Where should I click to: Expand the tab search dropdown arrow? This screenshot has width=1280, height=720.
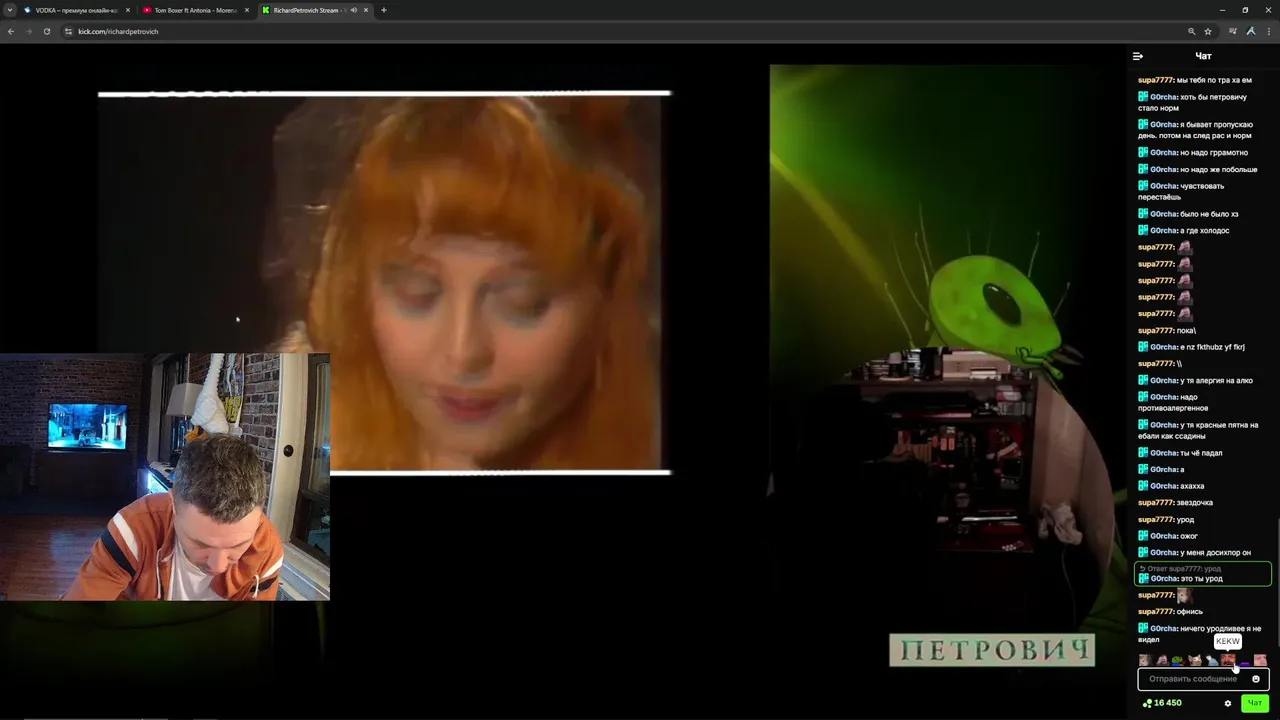click(x=9, y=10)
